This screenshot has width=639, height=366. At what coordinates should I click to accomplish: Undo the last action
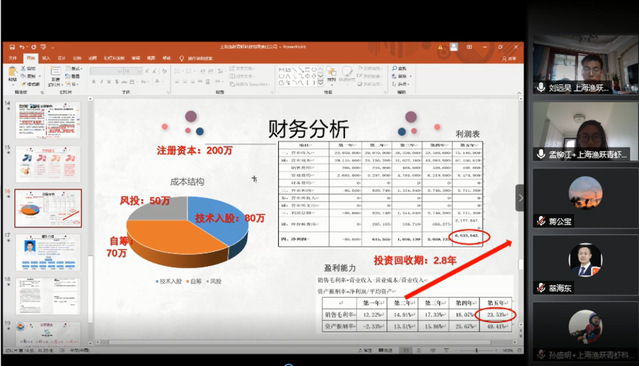pos(22,47)
